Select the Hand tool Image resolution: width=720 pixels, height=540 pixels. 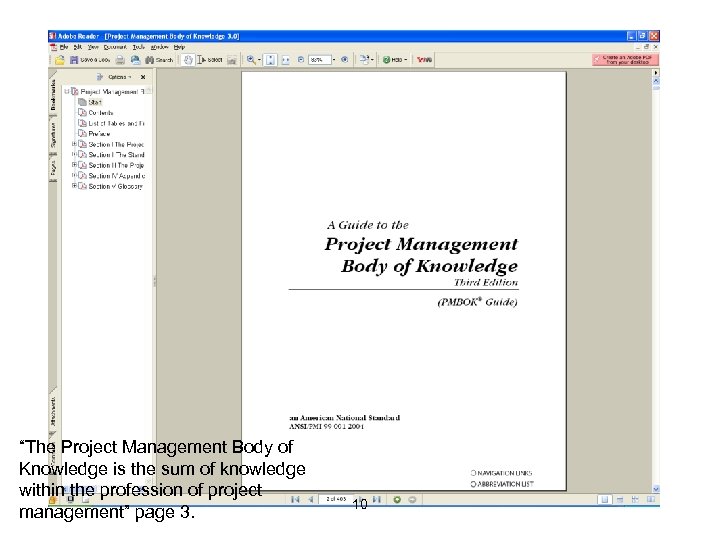point(188,60)
